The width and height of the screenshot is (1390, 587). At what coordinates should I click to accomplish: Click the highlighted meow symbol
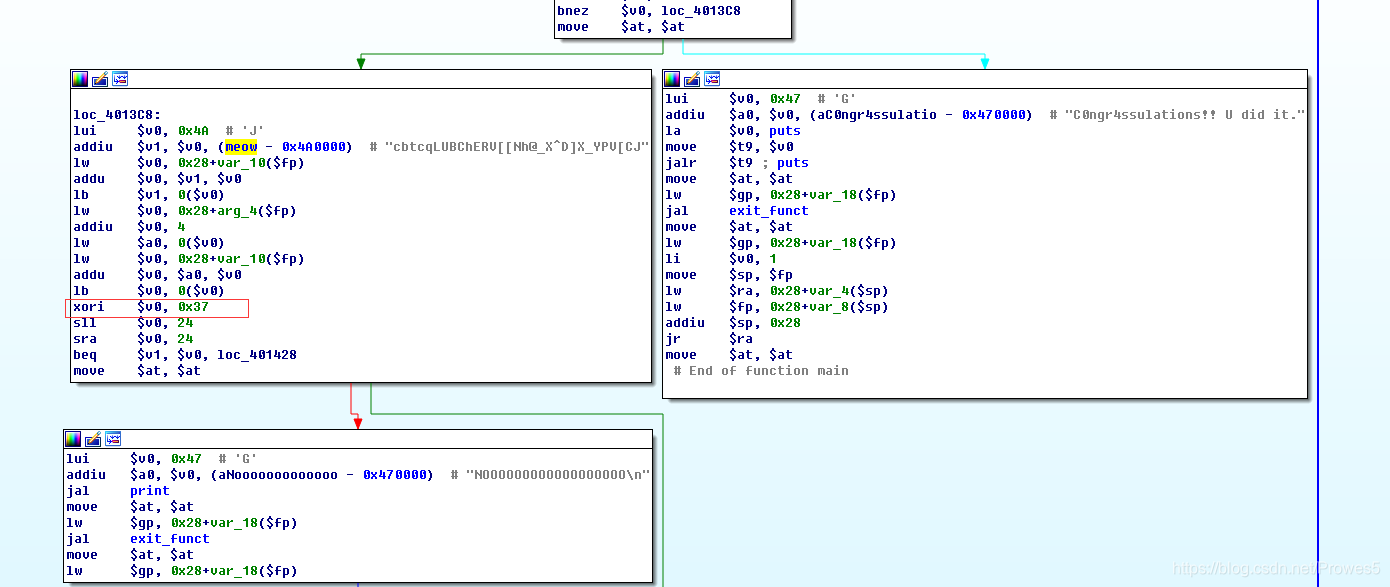241,147
